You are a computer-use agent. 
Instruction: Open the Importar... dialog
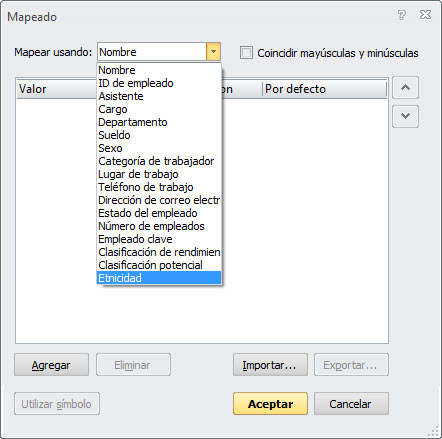[270, 365]
